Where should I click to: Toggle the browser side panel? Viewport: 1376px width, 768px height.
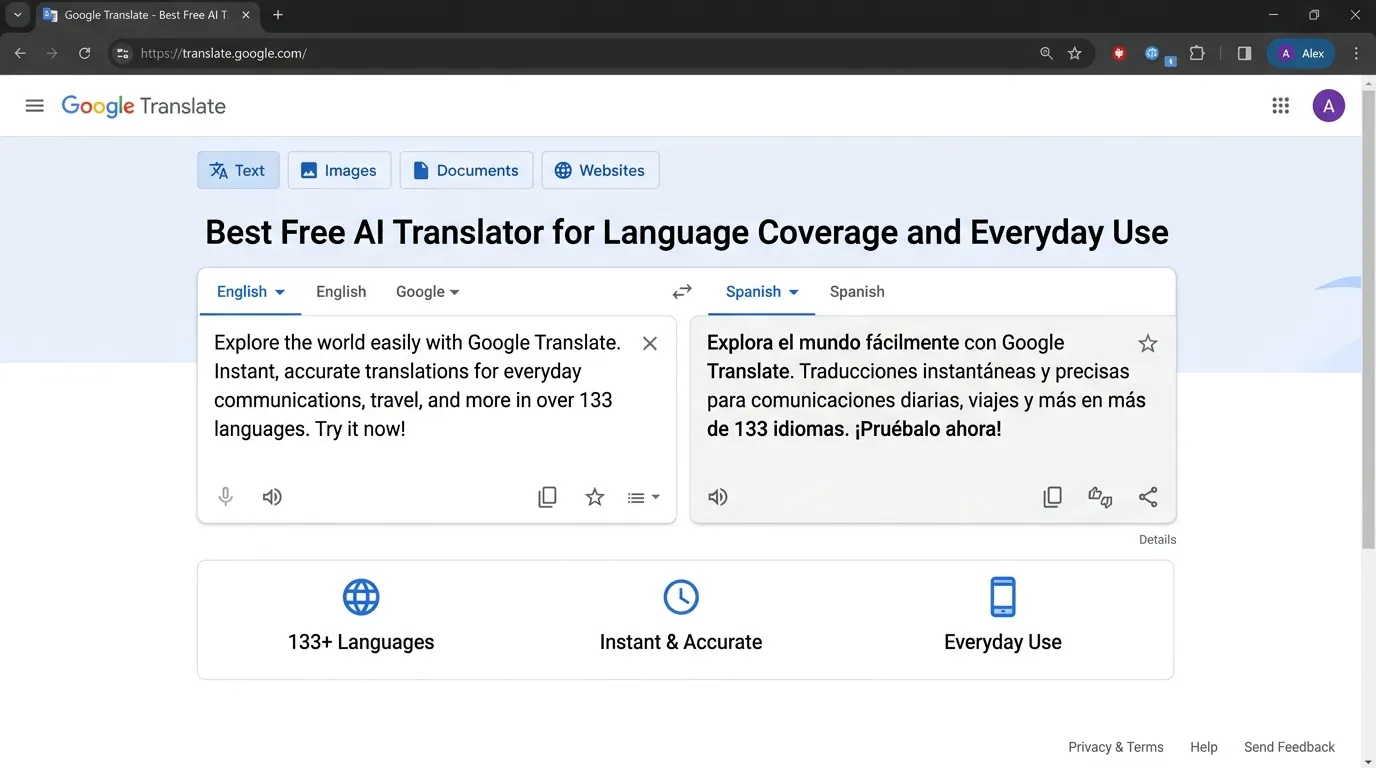coord(1244,53)
